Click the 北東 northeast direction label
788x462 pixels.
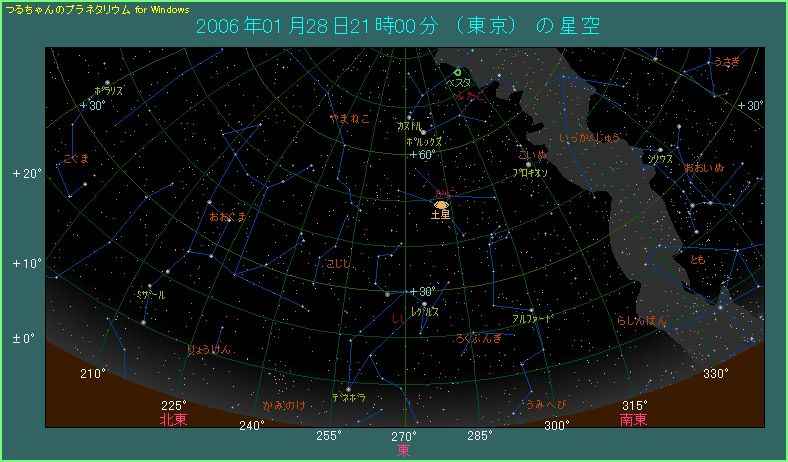172,420
